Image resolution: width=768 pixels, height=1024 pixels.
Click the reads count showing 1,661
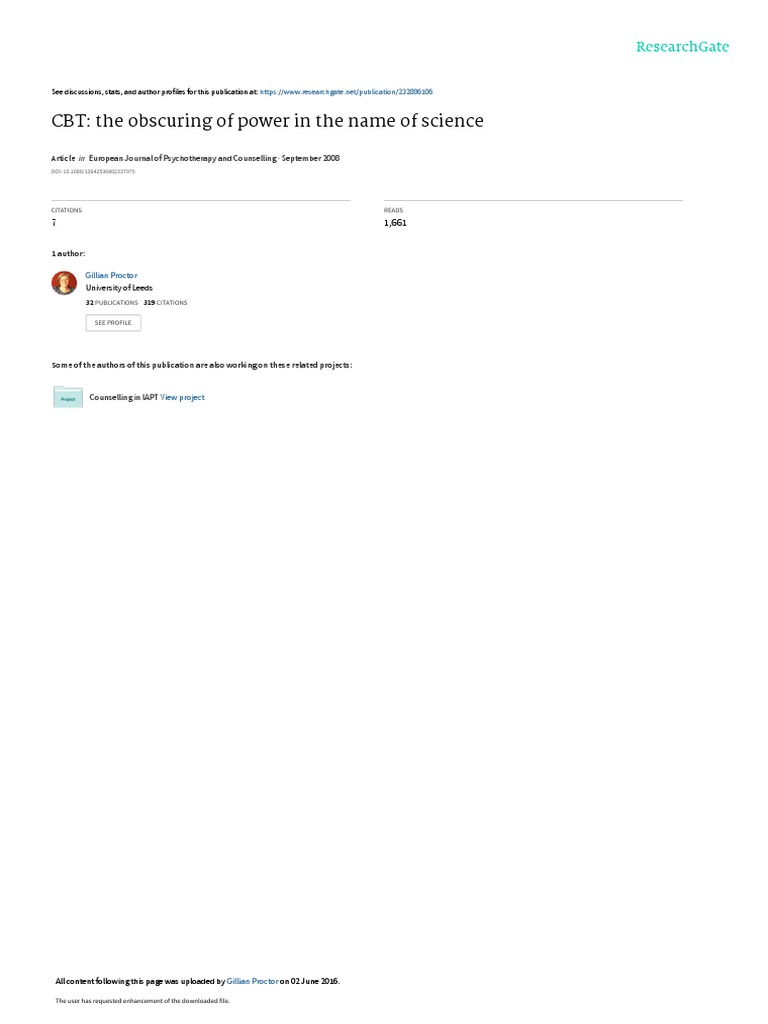click(395, 223)
